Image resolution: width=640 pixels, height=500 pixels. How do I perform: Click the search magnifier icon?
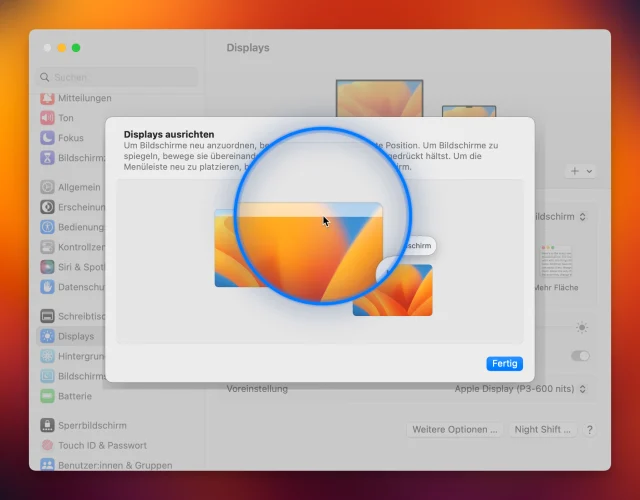pos(44,77)
